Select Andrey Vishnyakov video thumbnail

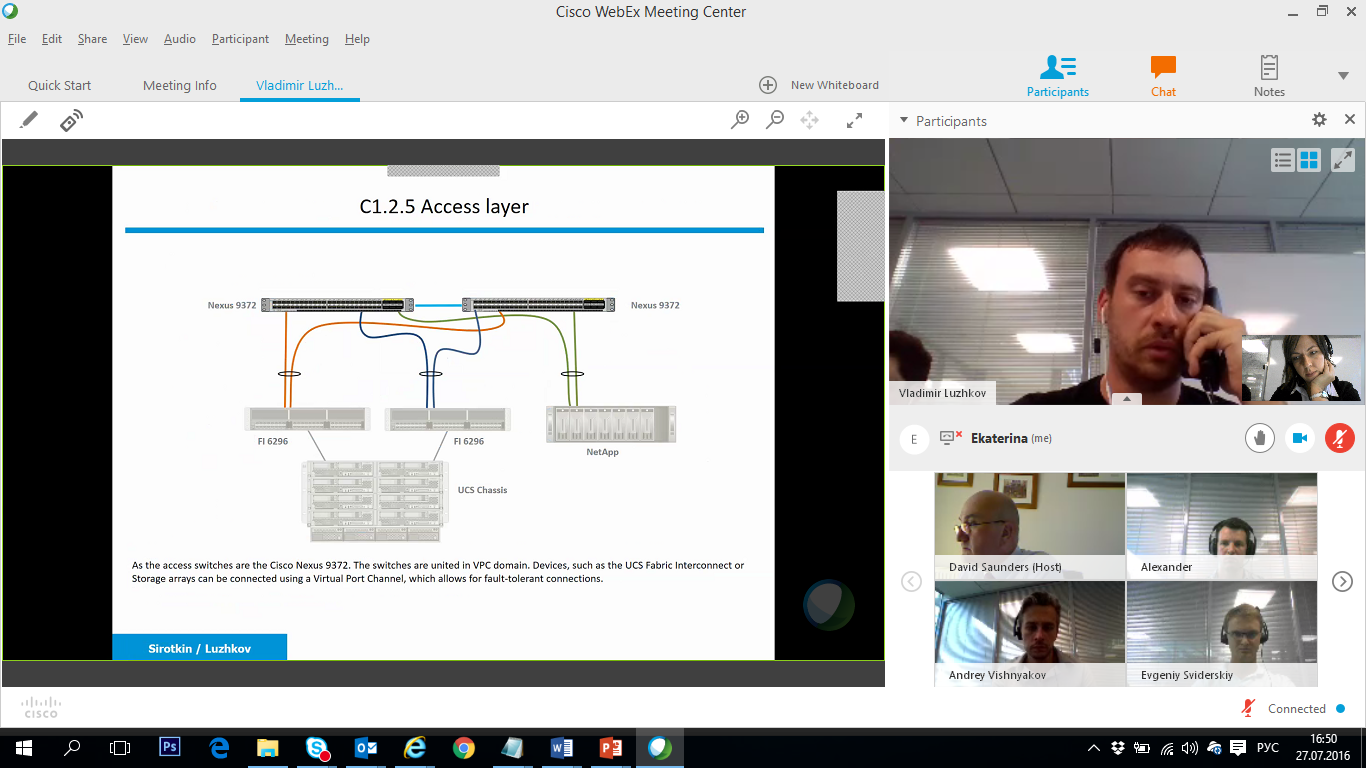pyautogui.click(x=1029, y=634)
